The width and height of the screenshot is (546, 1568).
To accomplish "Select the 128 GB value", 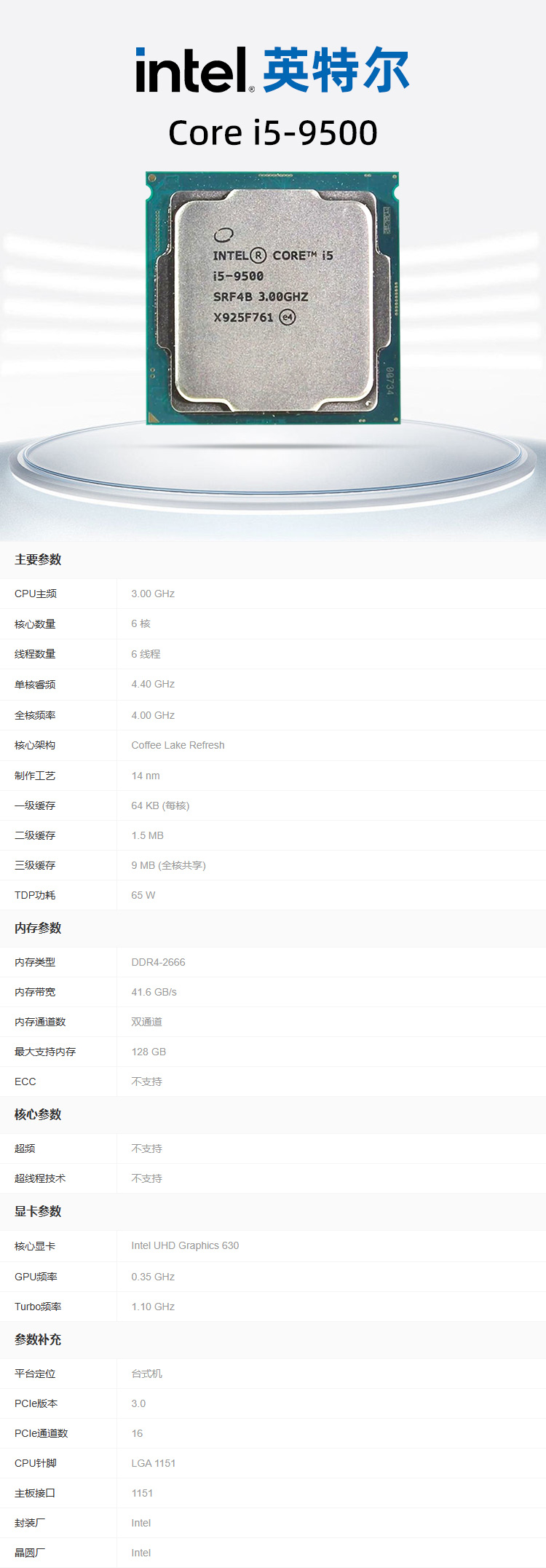I will (149, 1052).
